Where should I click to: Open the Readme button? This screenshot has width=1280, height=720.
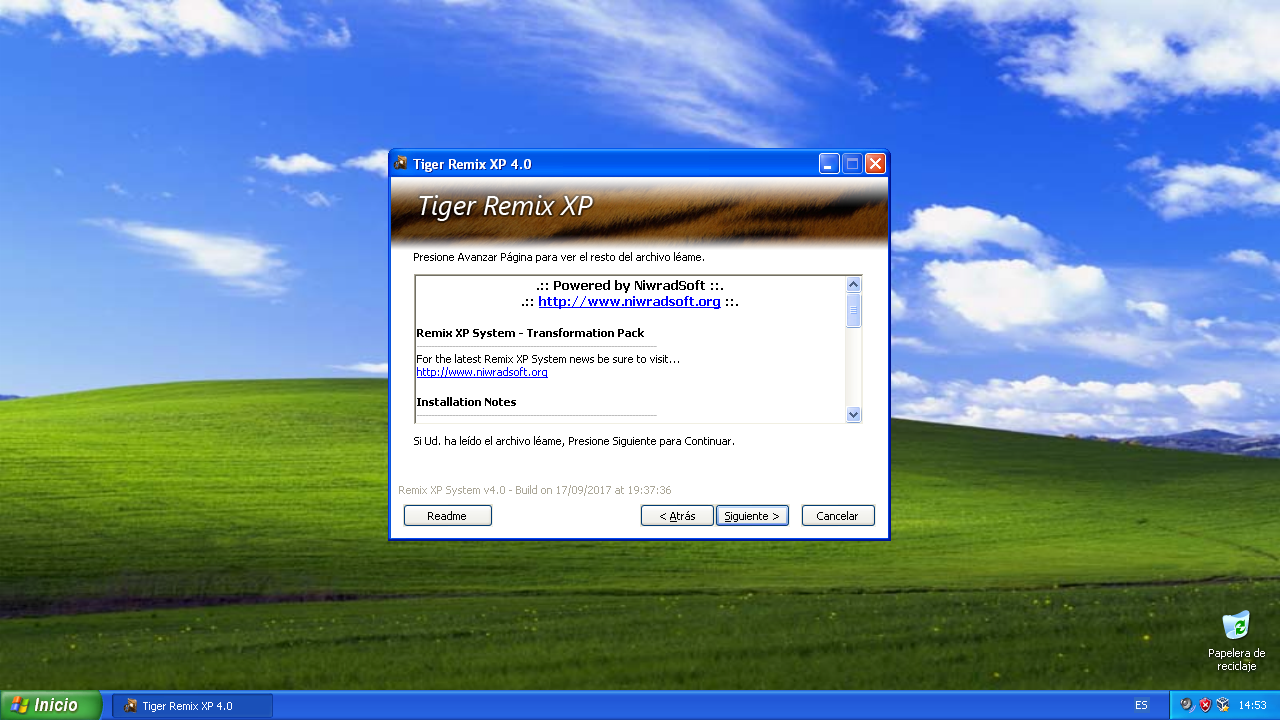click(447, 516)
